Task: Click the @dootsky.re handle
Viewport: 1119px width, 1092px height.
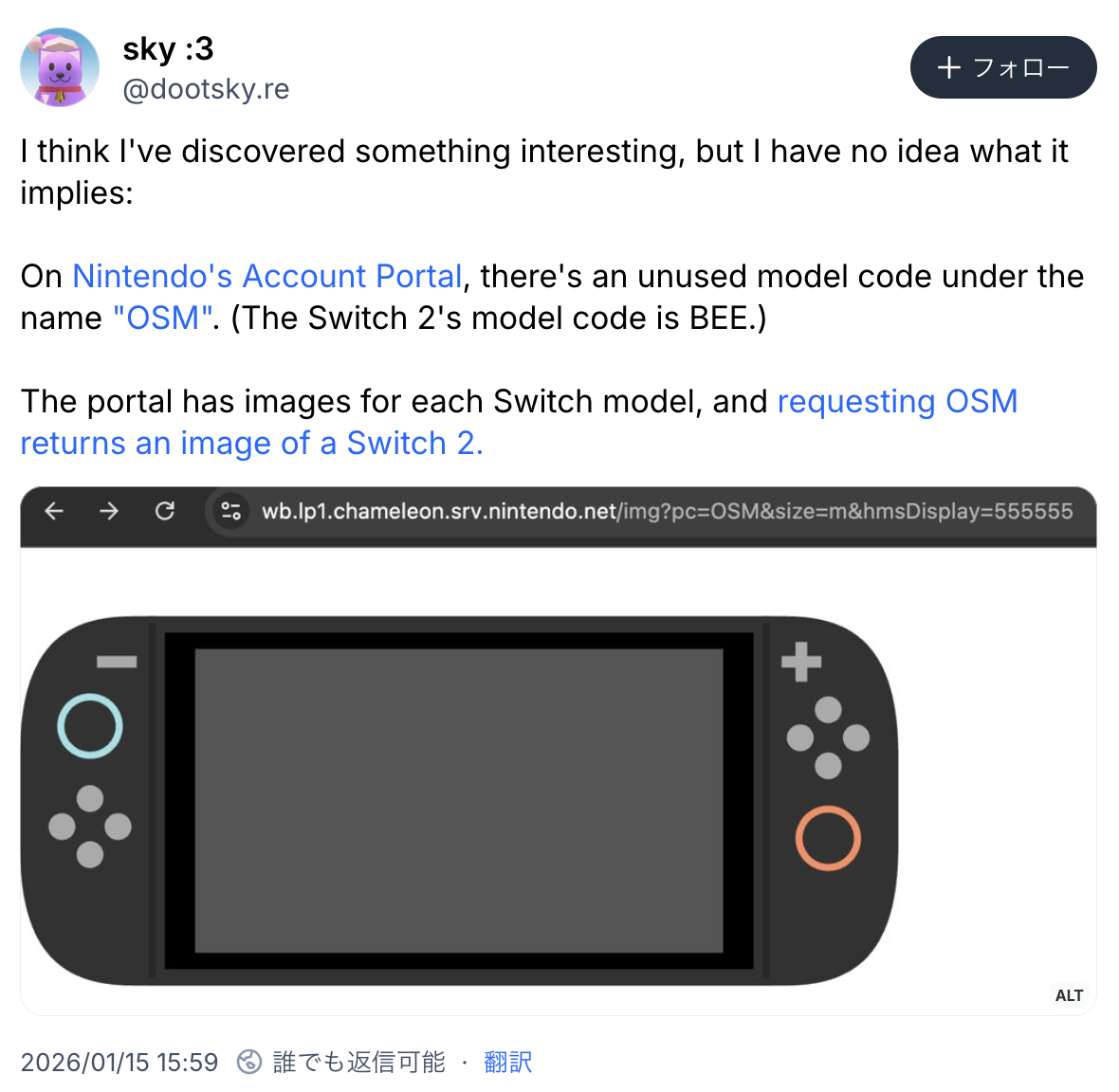Action: [206, 89]
